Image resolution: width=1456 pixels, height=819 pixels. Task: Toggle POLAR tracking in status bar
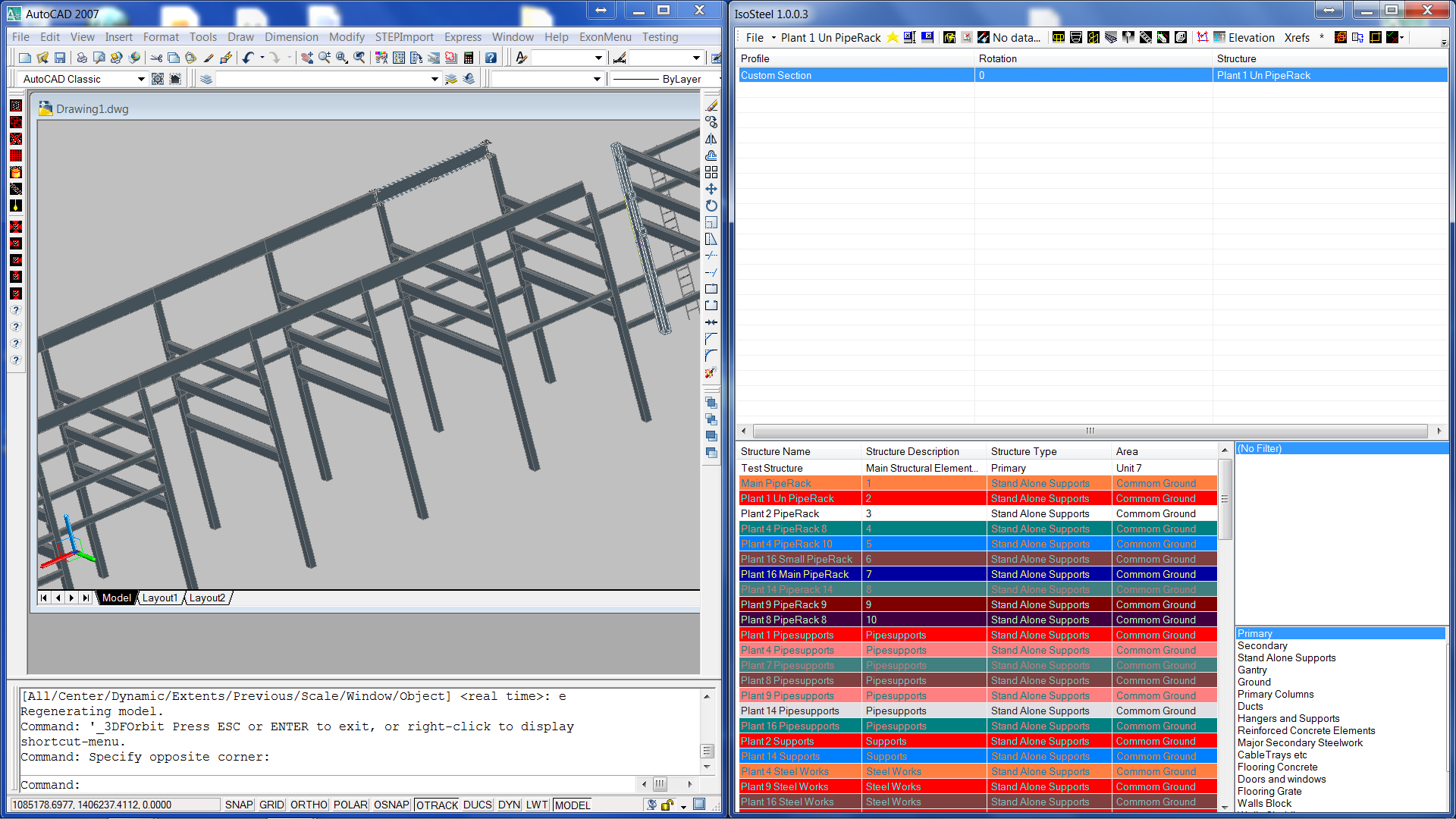click(x=350, y=805)
